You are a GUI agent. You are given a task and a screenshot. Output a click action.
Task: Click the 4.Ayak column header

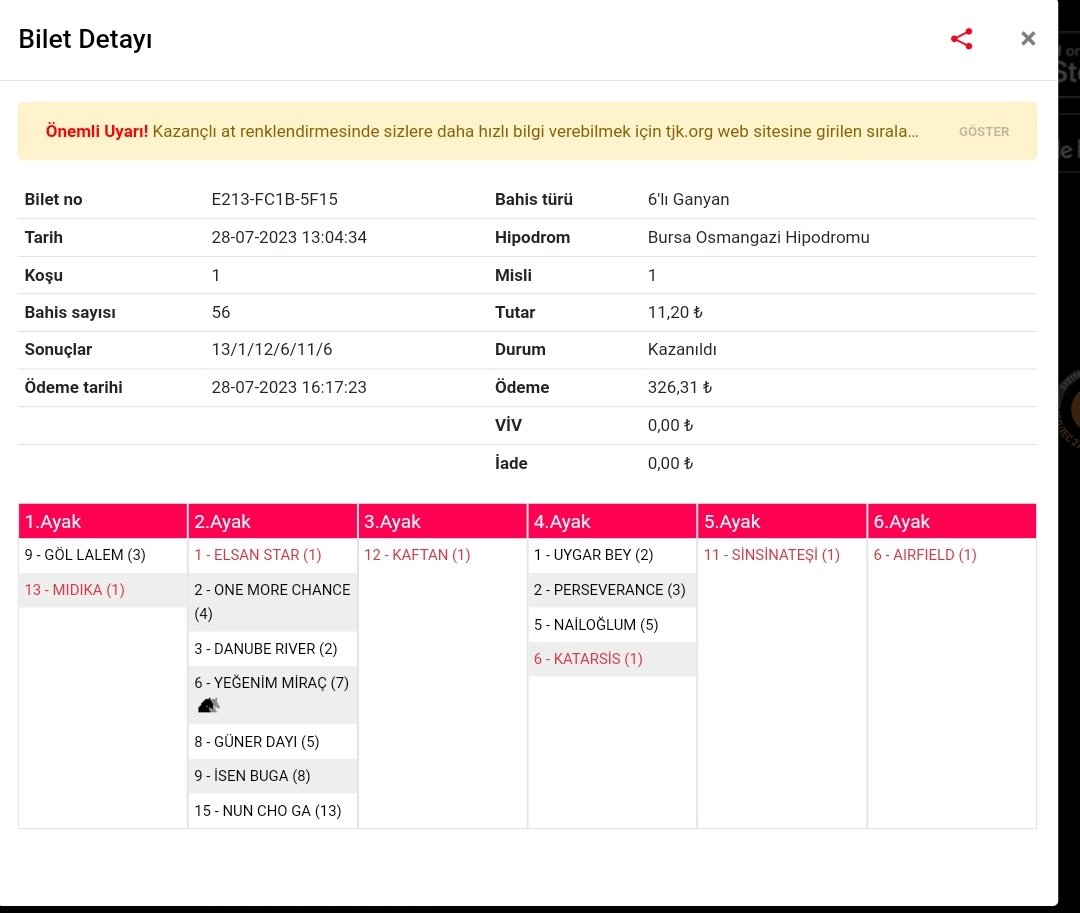612,521
